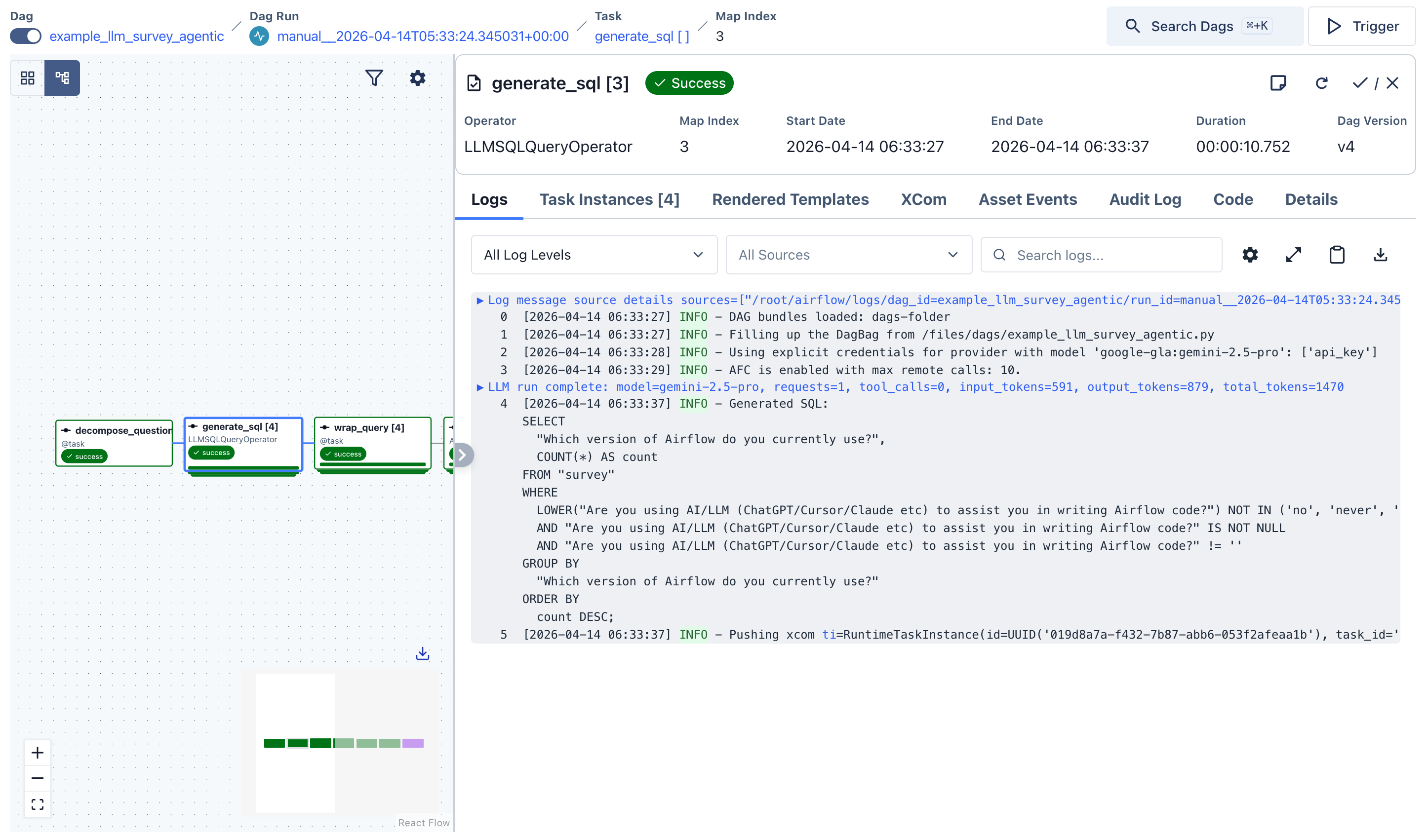Open the log display settings gear
This screenshot has width=1428, height=840.
1249,255
